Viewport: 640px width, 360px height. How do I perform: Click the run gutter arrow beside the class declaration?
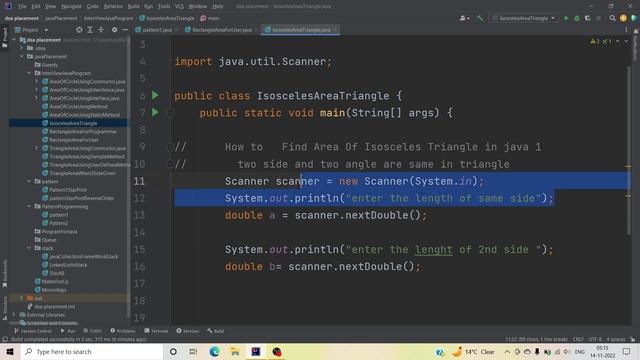click(x=155, y=95)
